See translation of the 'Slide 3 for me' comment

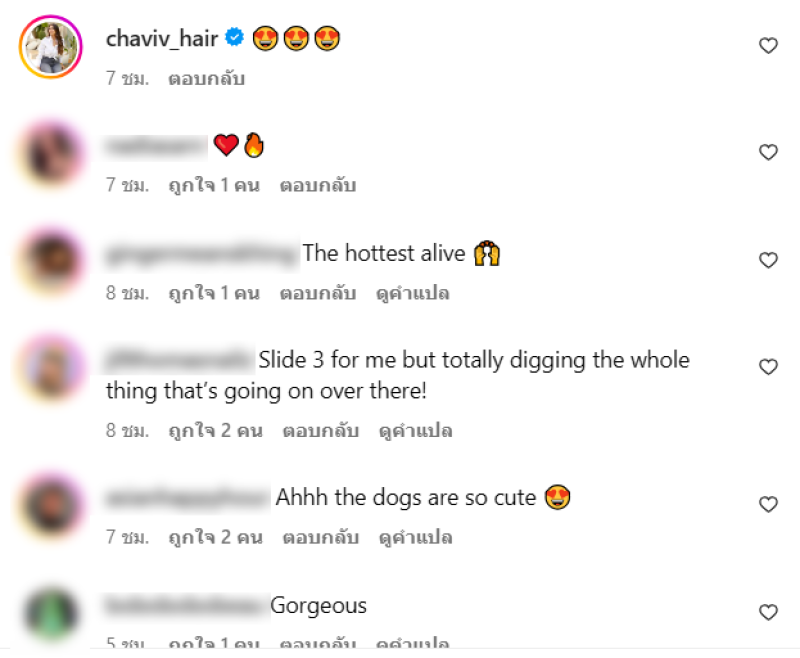(415, 431)
